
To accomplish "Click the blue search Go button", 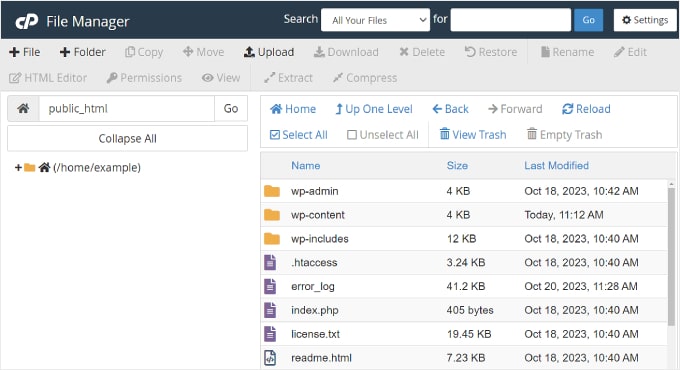I will click(x=588, y=20).
